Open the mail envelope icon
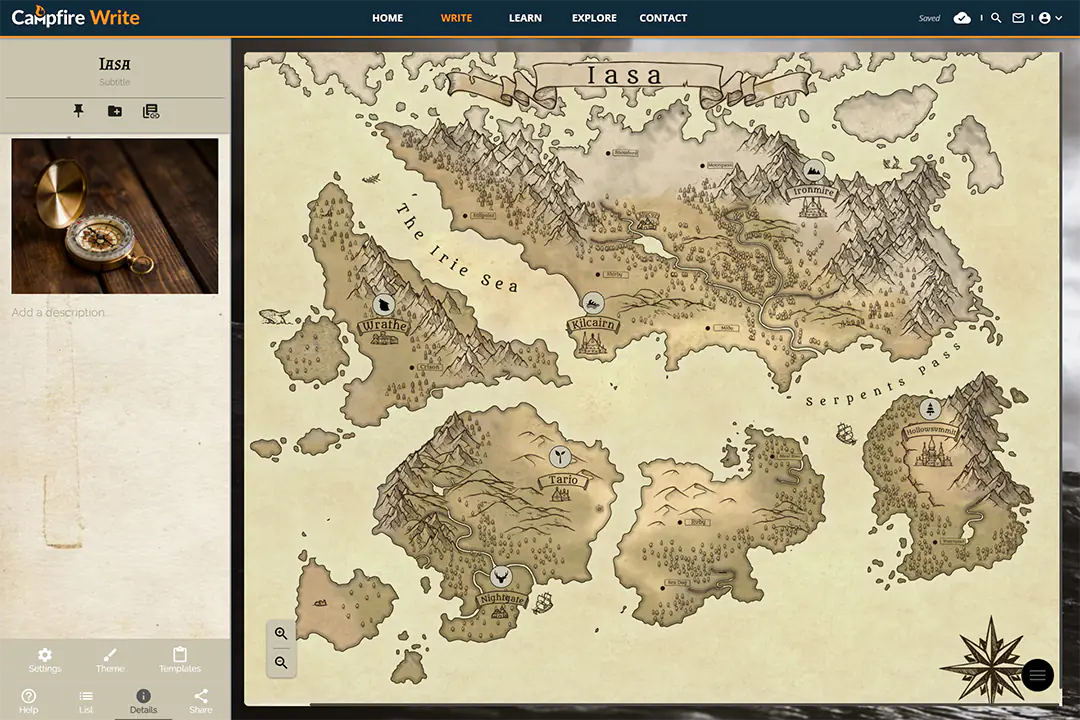The image size is (1080, 720). [x=1019, y=18]
